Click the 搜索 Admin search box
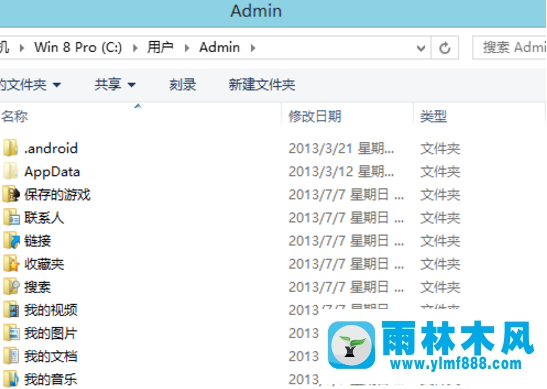The height and width of the screenshot is (389, 547). click(510, 47)
